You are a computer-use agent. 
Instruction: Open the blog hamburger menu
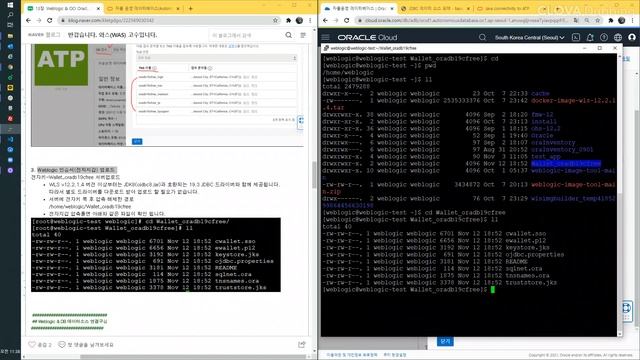pyautogui.click(x=303, y=35)
